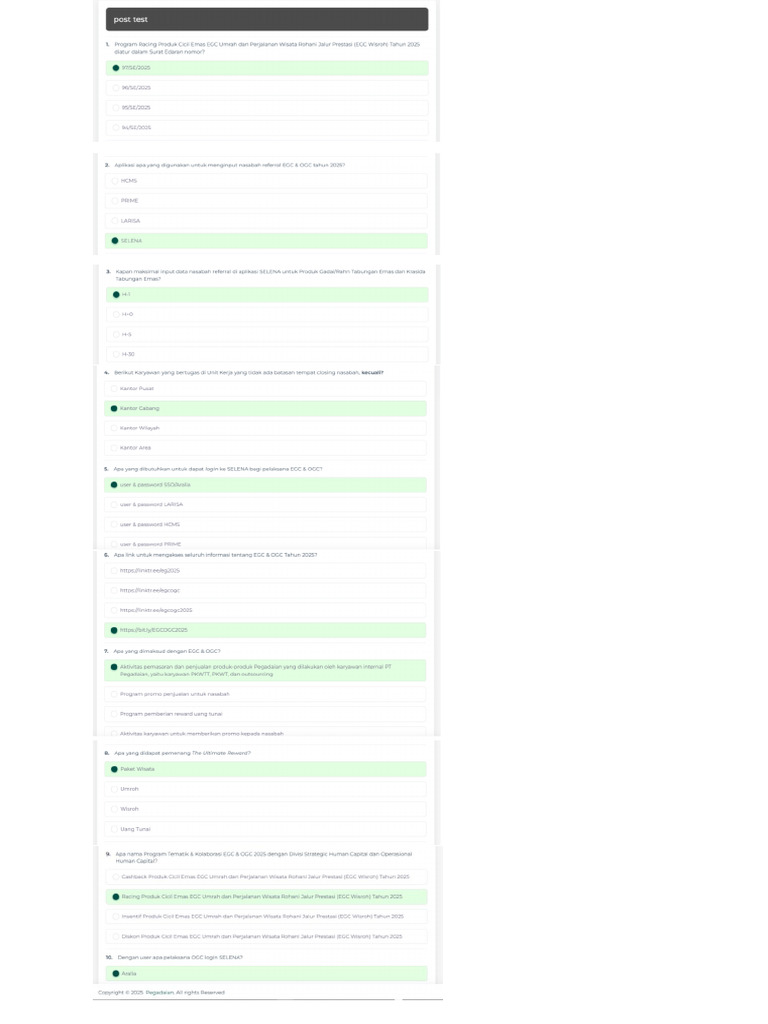Select the Uang Tunai option

[x=265, y=829]
